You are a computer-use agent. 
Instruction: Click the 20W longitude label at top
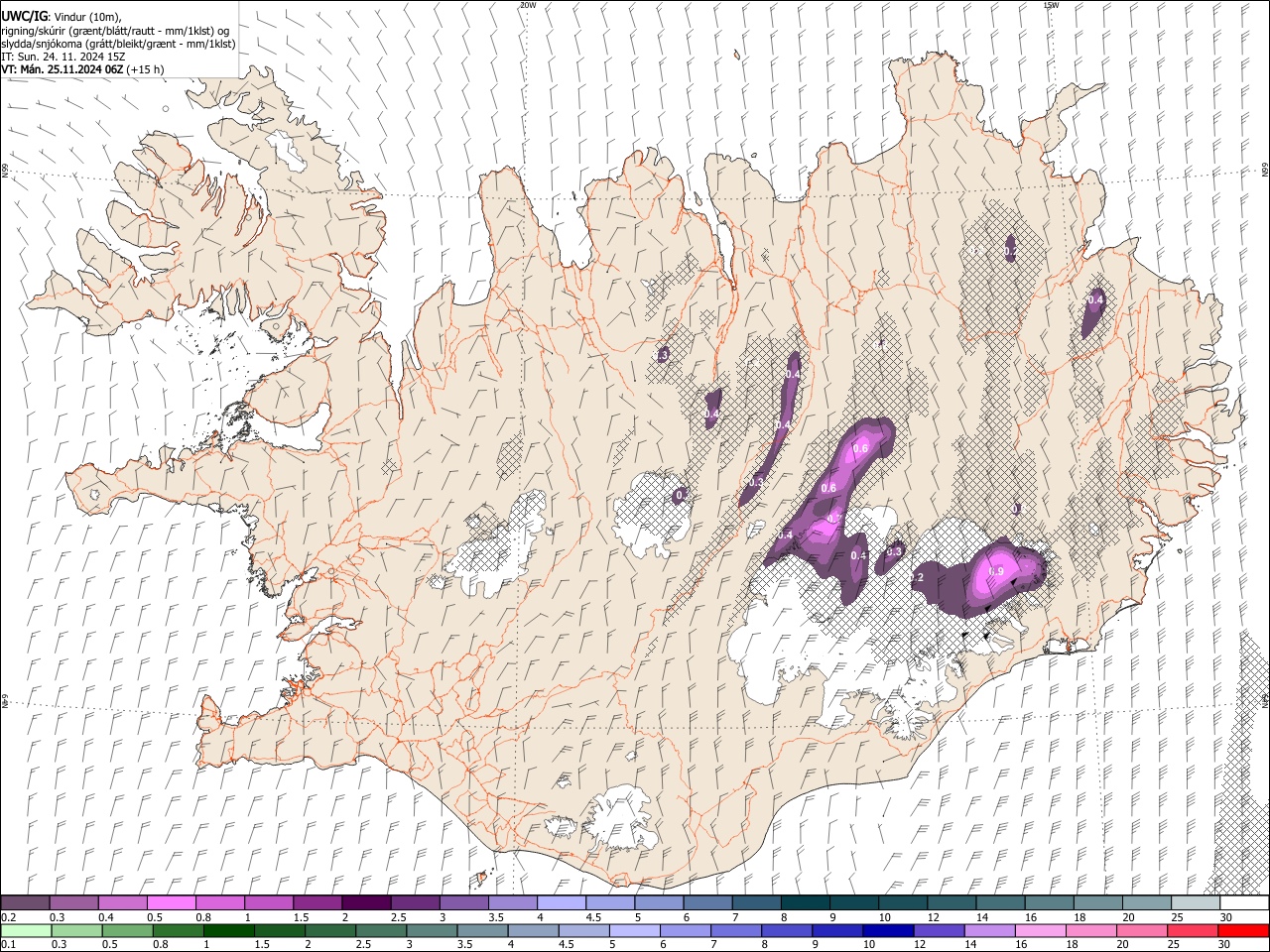528,5
